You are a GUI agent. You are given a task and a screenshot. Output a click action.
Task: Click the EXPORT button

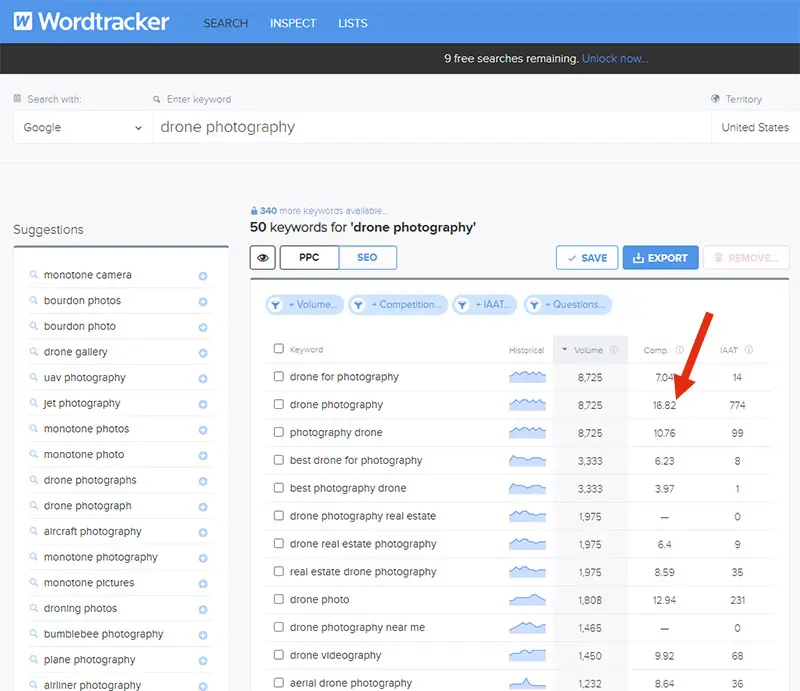click(660, 258)
